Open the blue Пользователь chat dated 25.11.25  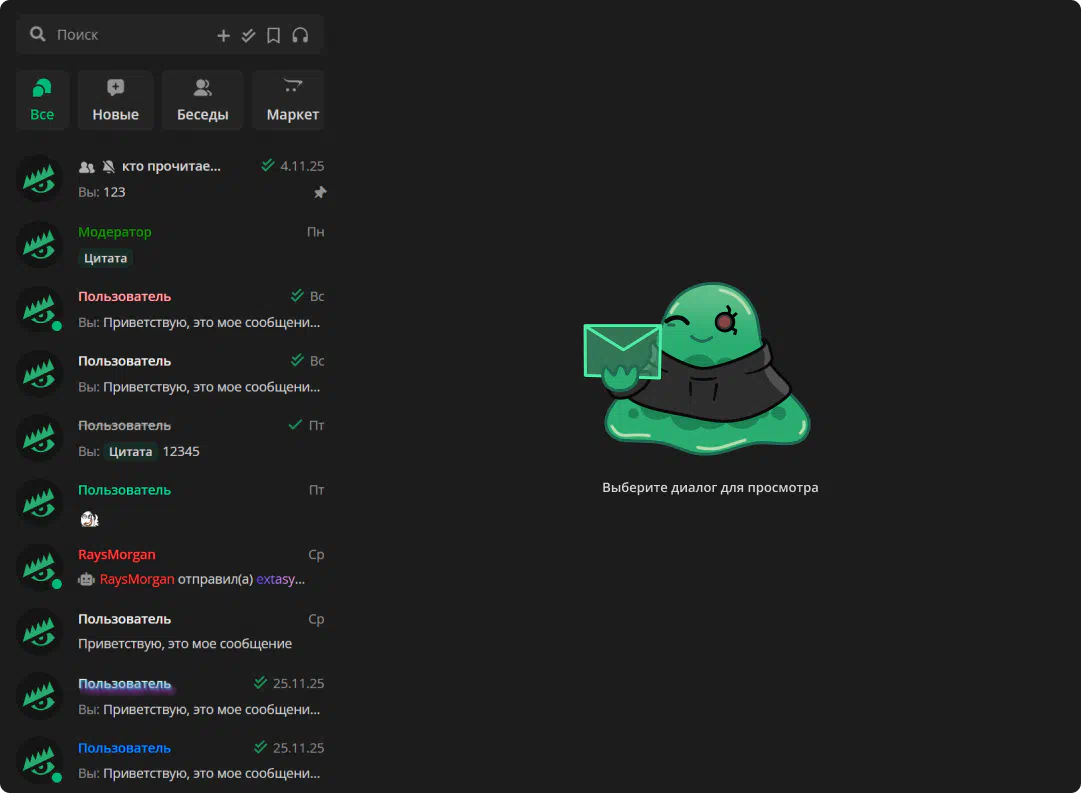(125, 748)
